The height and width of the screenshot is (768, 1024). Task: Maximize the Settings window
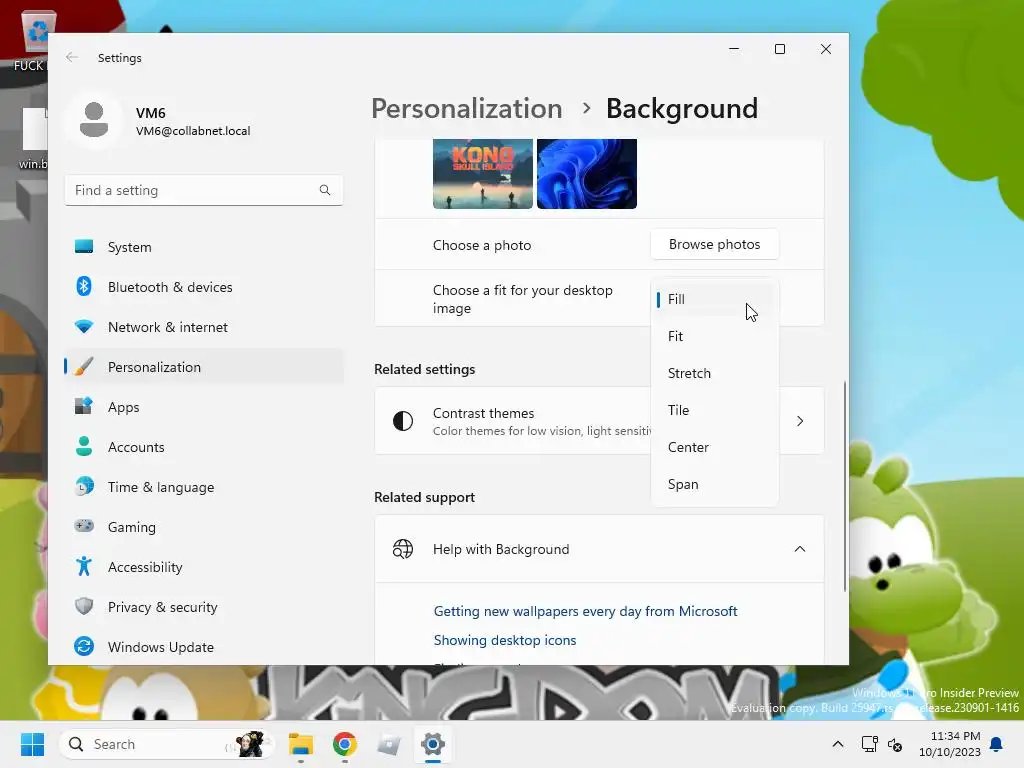point(780,49)
